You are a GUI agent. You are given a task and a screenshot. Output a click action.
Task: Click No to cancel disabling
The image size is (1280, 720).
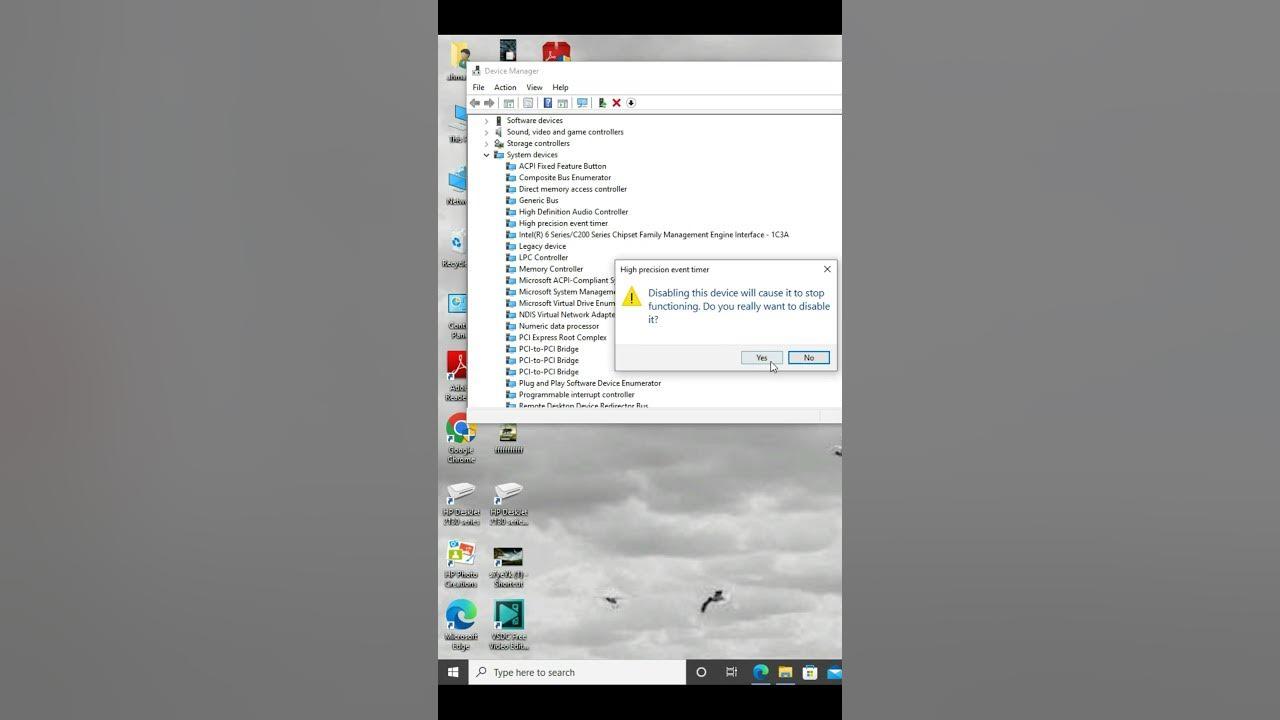[x=808, y=358]
